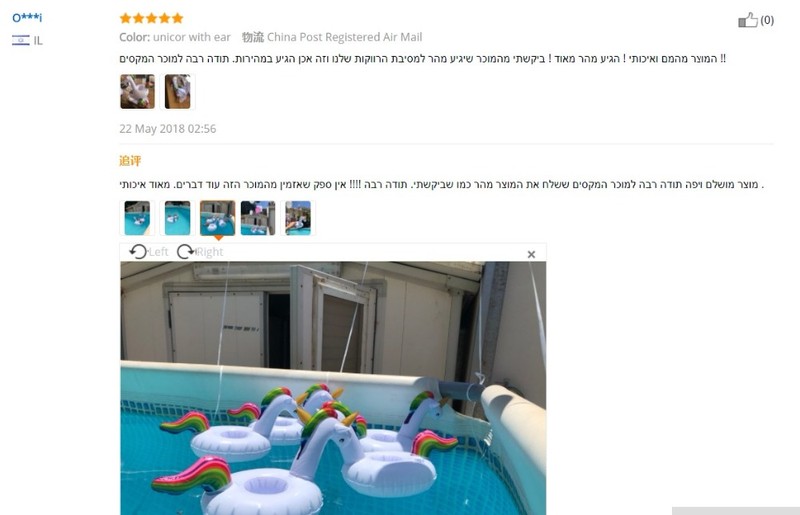Image resolution: width=800 pixels, height=515 pixels.
Task: Click the enlarged unicorn floats photo
Action: [333, 388]
